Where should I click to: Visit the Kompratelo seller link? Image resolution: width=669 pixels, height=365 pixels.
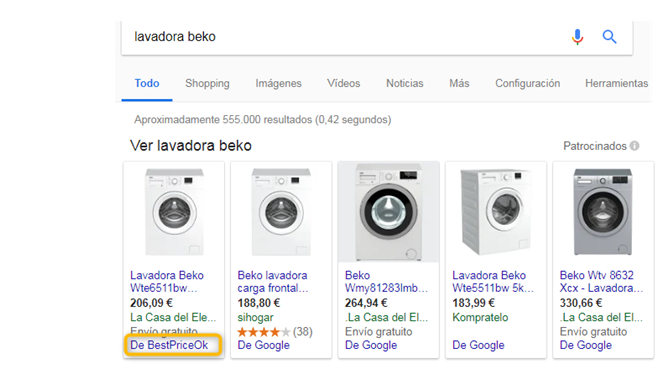click(x=480, y=318)
